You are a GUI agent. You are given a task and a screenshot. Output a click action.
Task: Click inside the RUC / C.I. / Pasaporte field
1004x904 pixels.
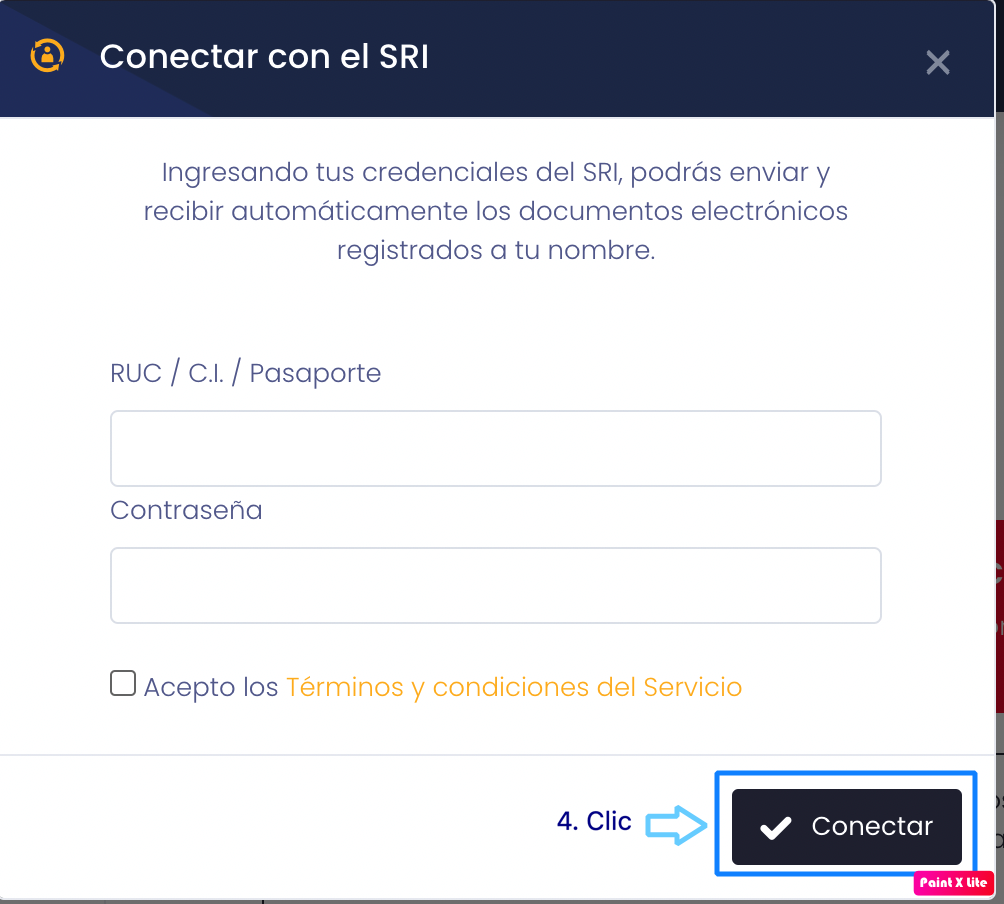[495, 448]
